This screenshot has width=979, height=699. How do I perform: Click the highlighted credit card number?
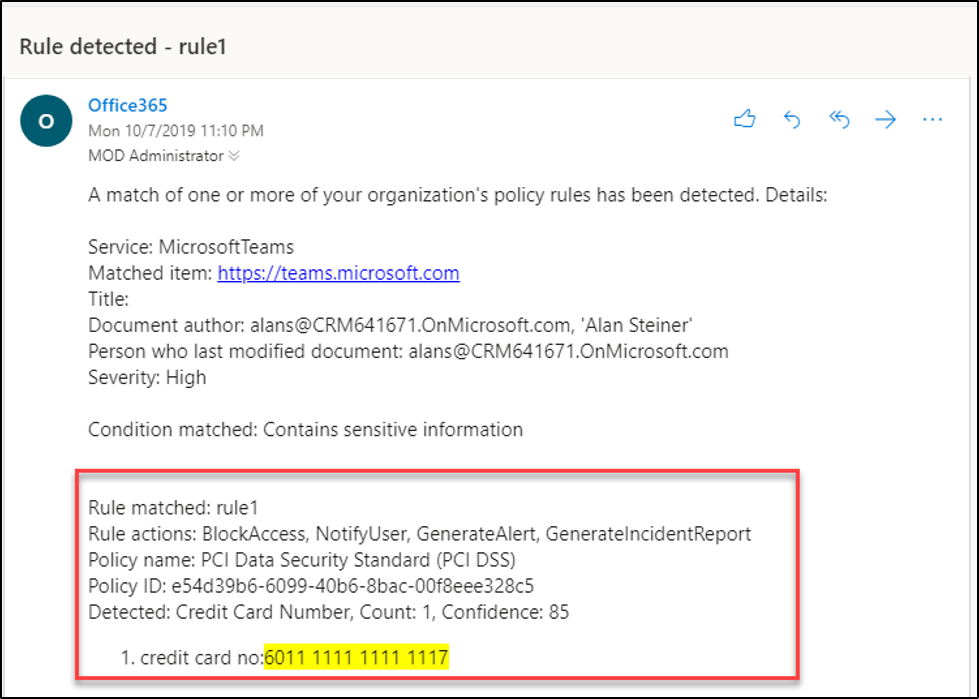pos(357,657)
